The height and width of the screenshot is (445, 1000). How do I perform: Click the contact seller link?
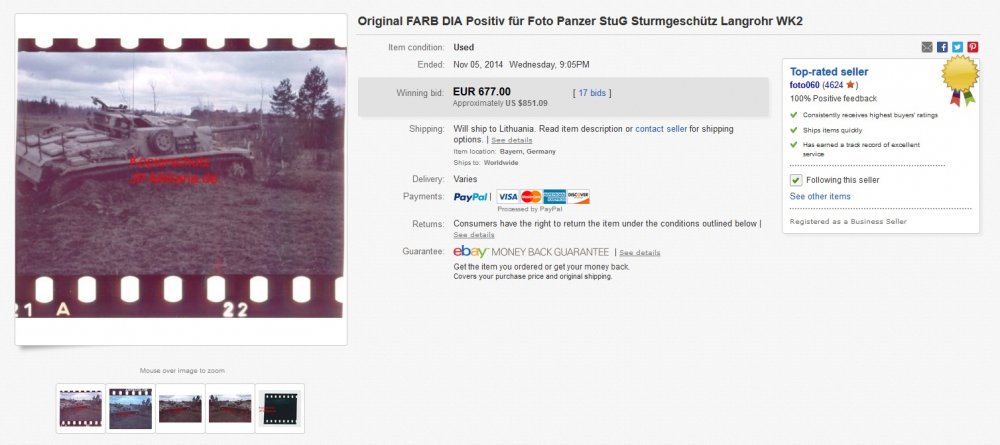point(661,129)
